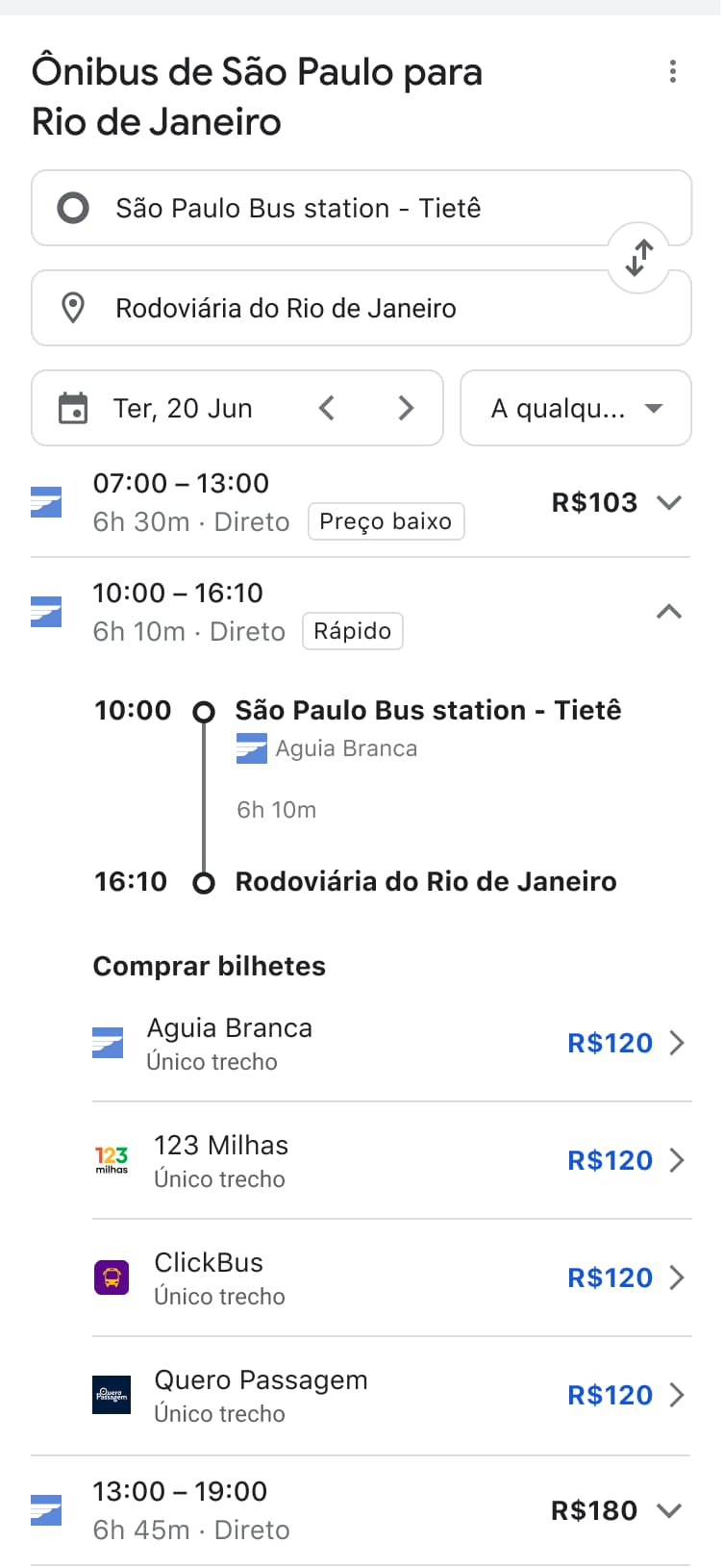Go to the next day
Image resolution: width=723 pixels, height=1568 pixels.
coord(406,408)
